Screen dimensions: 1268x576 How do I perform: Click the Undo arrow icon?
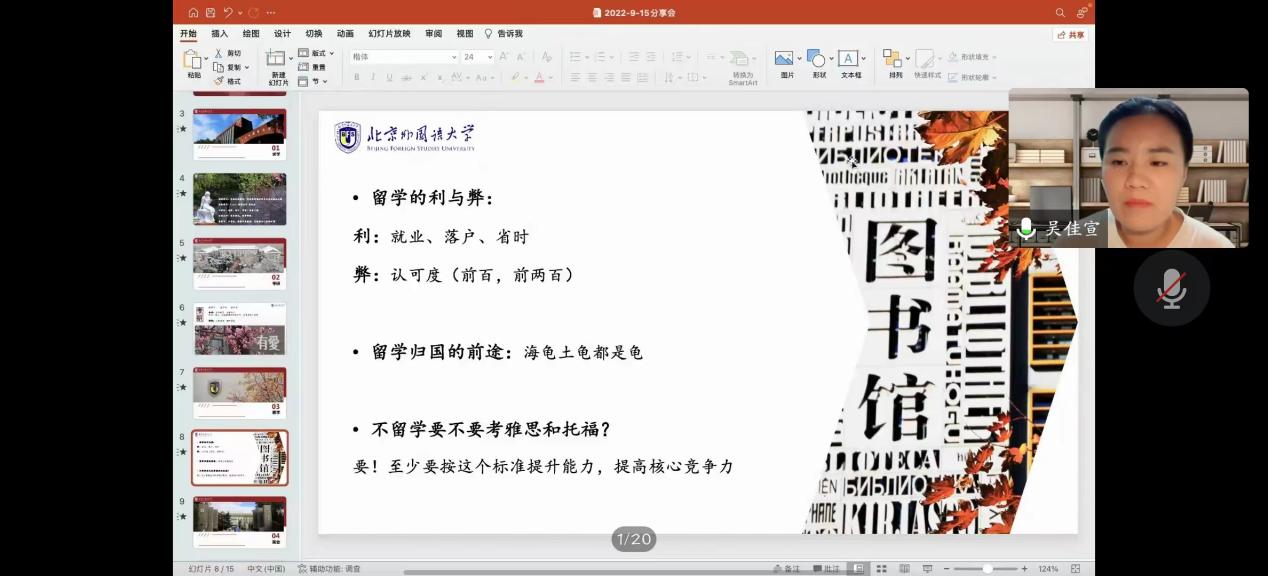coord(229,13)
